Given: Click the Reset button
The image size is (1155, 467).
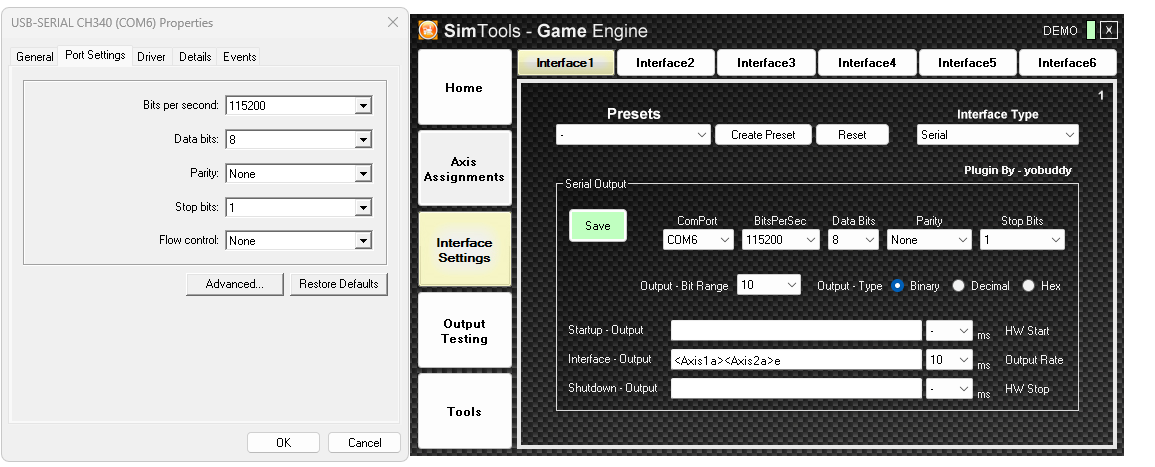Looking at the screenshot, I should 852,135.
